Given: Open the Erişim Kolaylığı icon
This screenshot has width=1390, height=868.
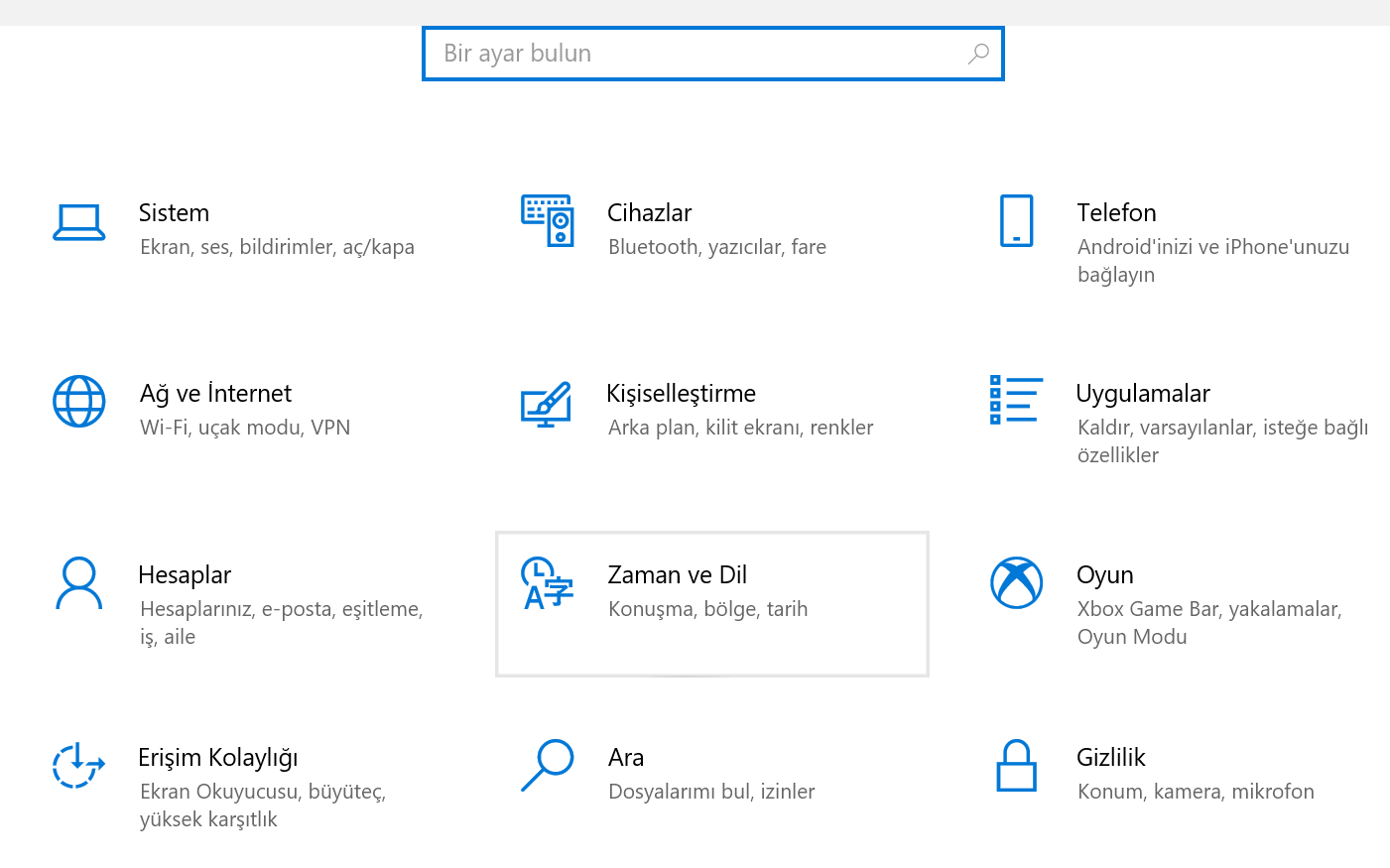Looking at the screenshot, I should click(x=78, y=765).
